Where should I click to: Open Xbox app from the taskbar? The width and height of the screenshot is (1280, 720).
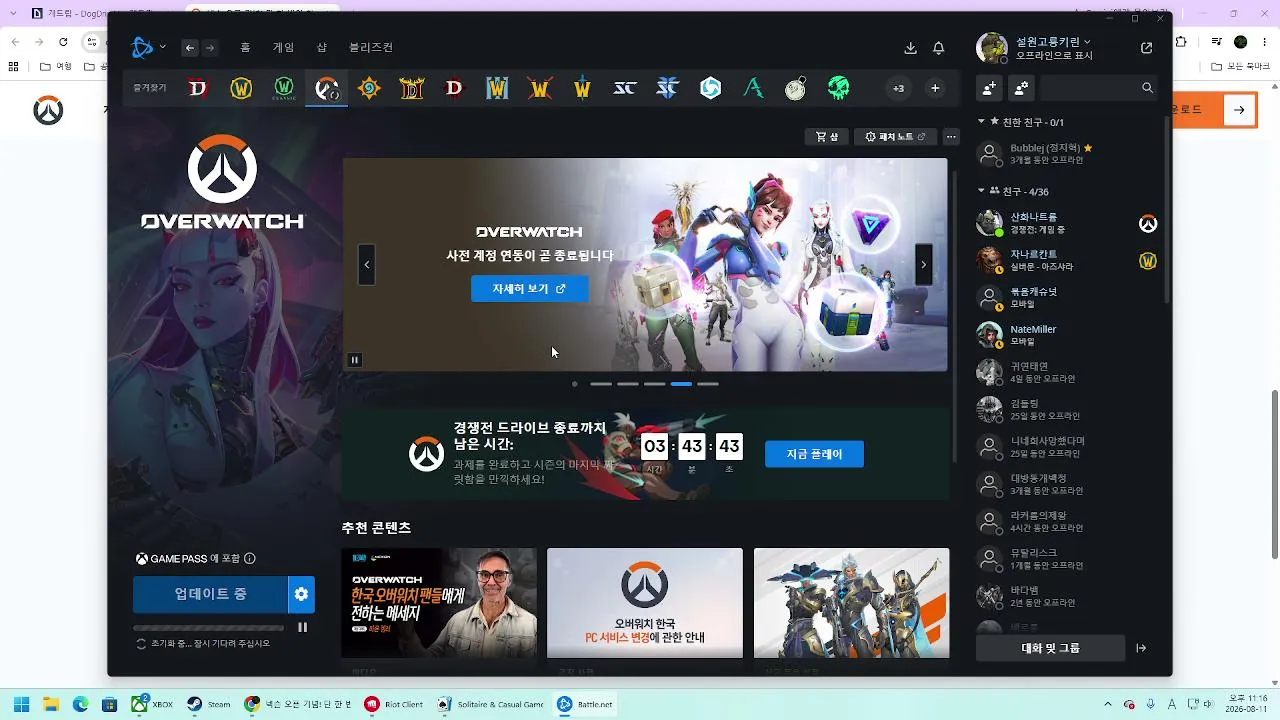pyautogui.click(x=152, y=704)
